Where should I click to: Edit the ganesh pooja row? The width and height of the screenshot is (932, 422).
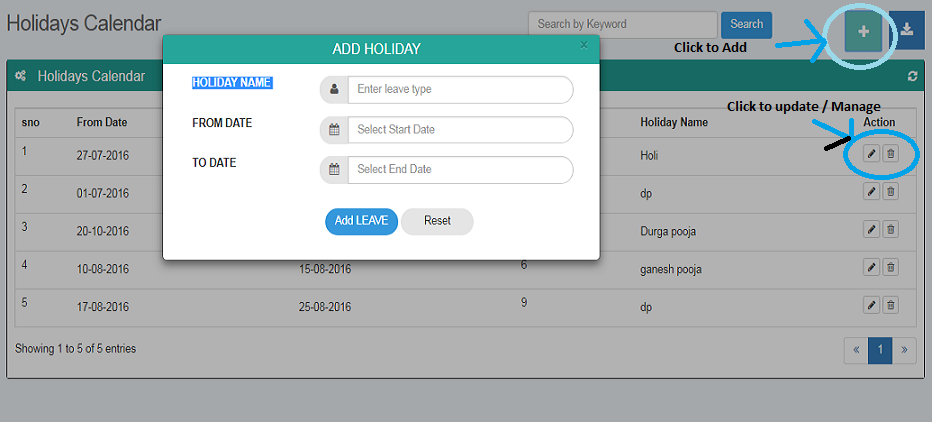[x=871, y=267]
